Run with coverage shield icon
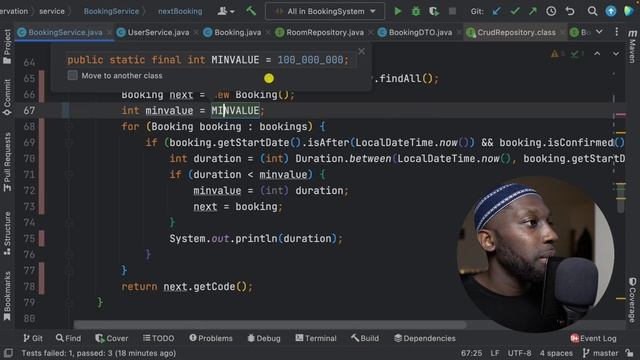This screenshot has width=640, height=360. click(x=433, y=11)
